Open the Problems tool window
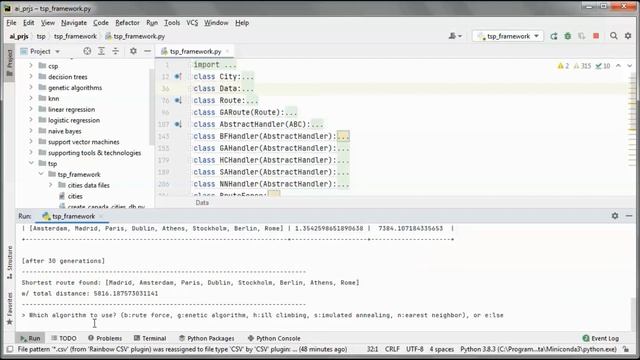The image size is (640, 360). [105, 338]
